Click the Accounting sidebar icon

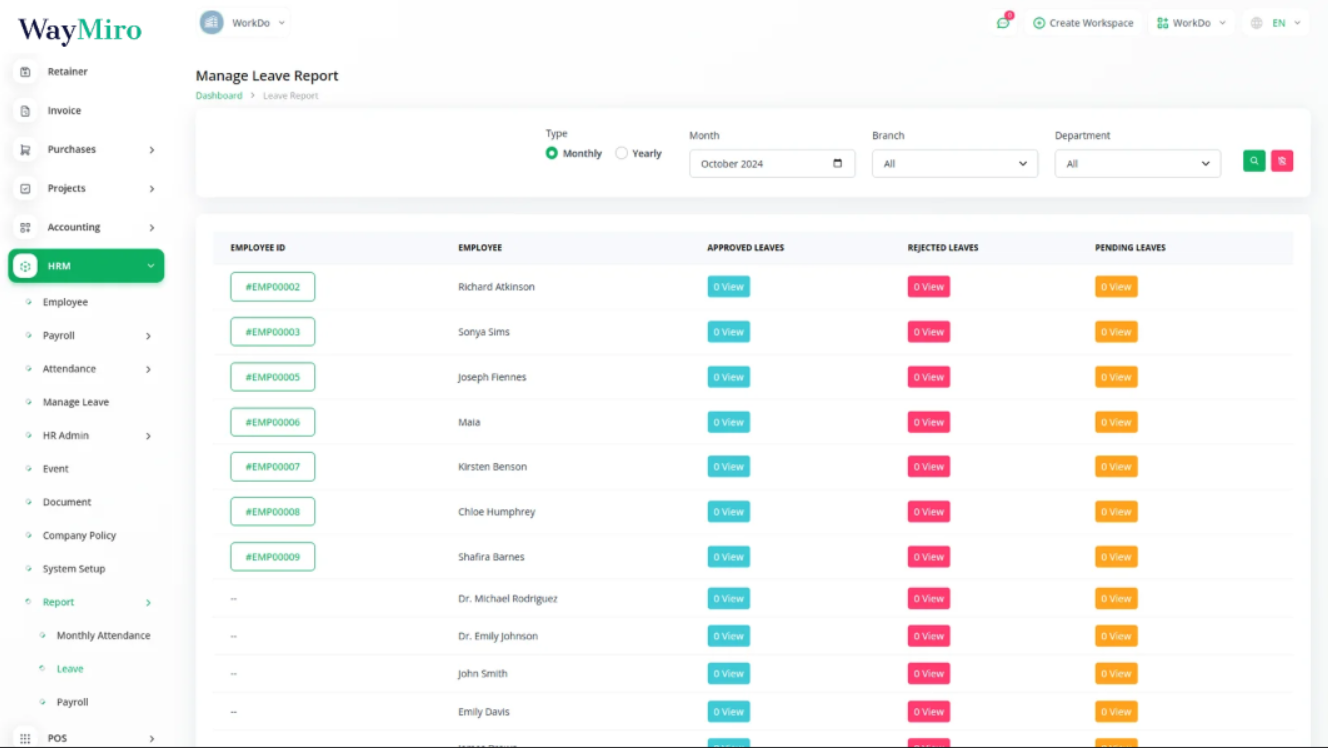(26, 228)
